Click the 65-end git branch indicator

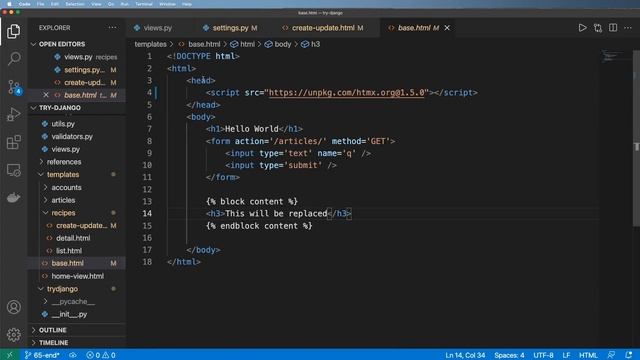pos(42,355)
